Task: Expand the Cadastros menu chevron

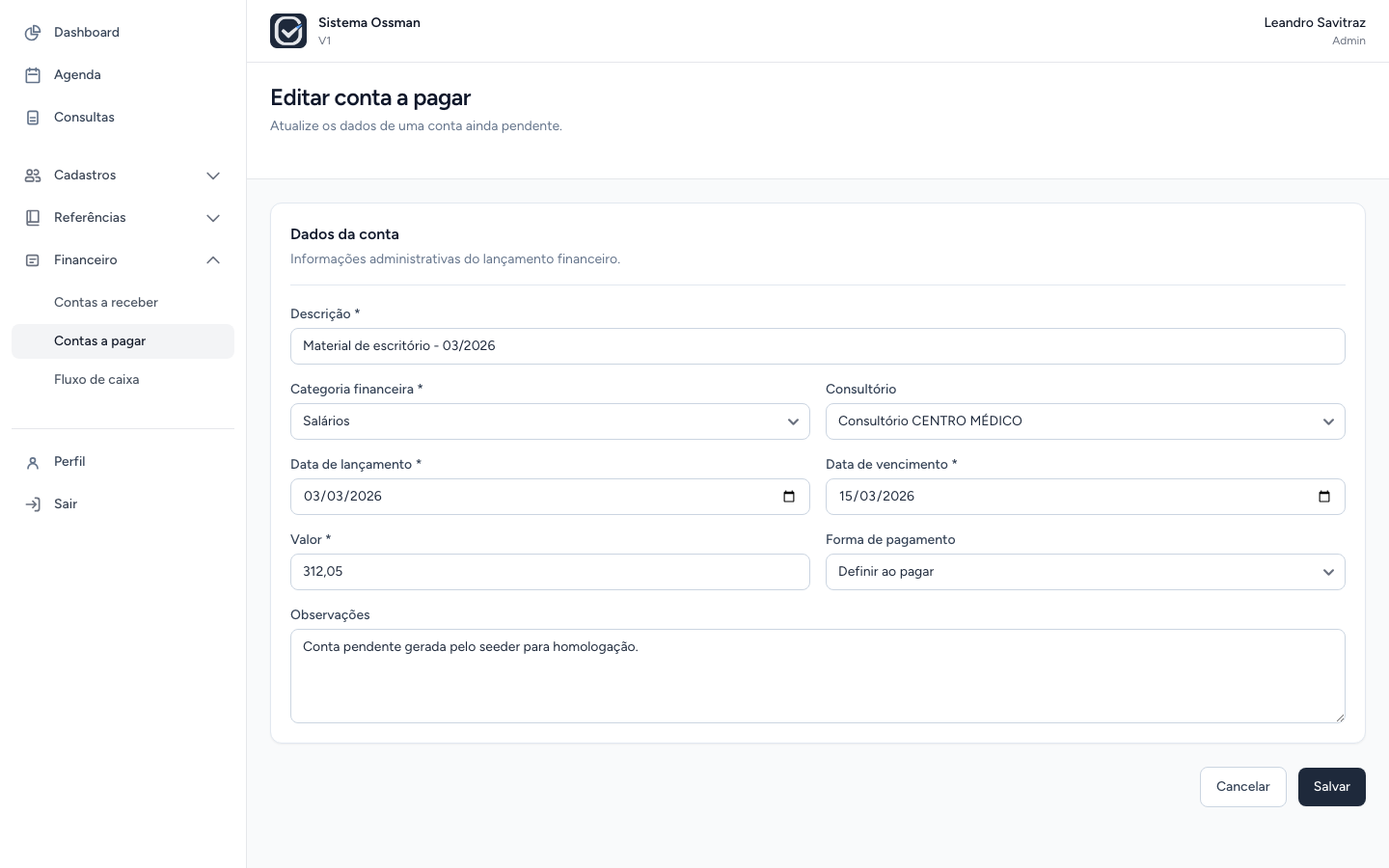Action: [x=213, y=176]
